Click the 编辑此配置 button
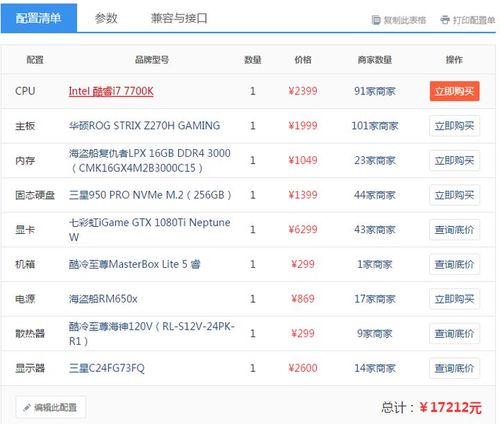500x424 pixels. (51, 407)
